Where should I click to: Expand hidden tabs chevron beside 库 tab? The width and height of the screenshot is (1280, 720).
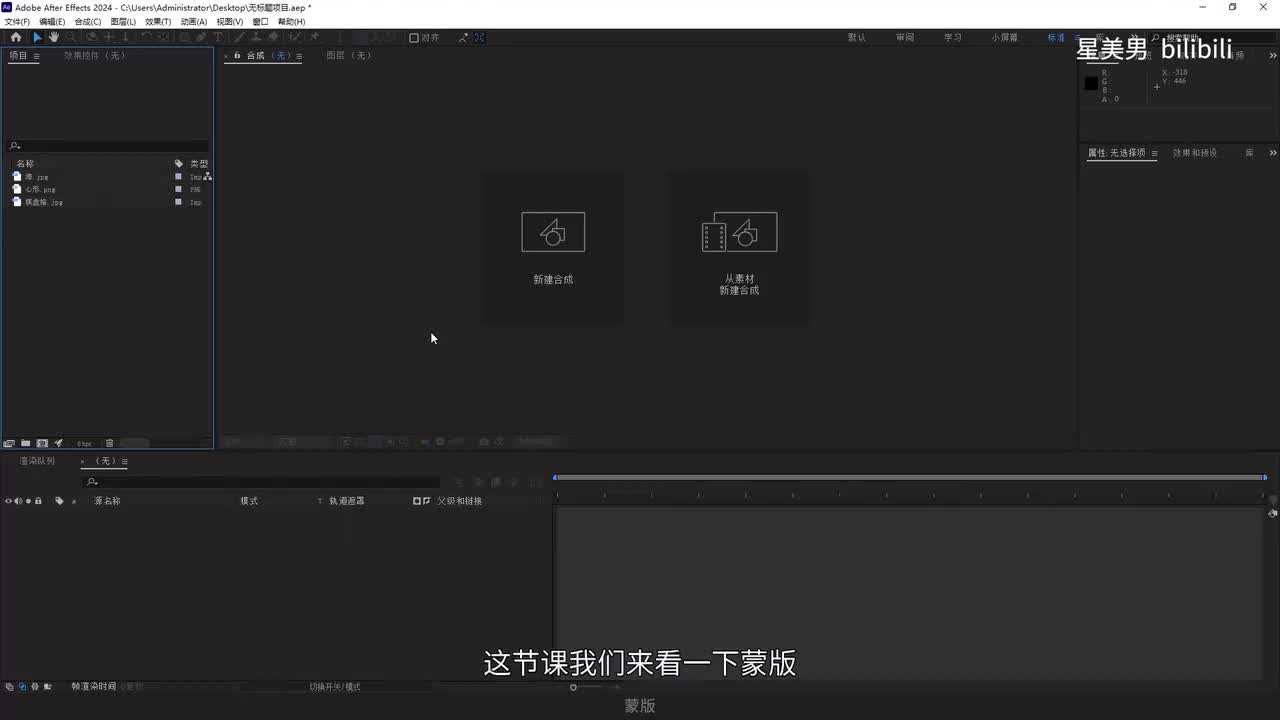pos(1272,153)
